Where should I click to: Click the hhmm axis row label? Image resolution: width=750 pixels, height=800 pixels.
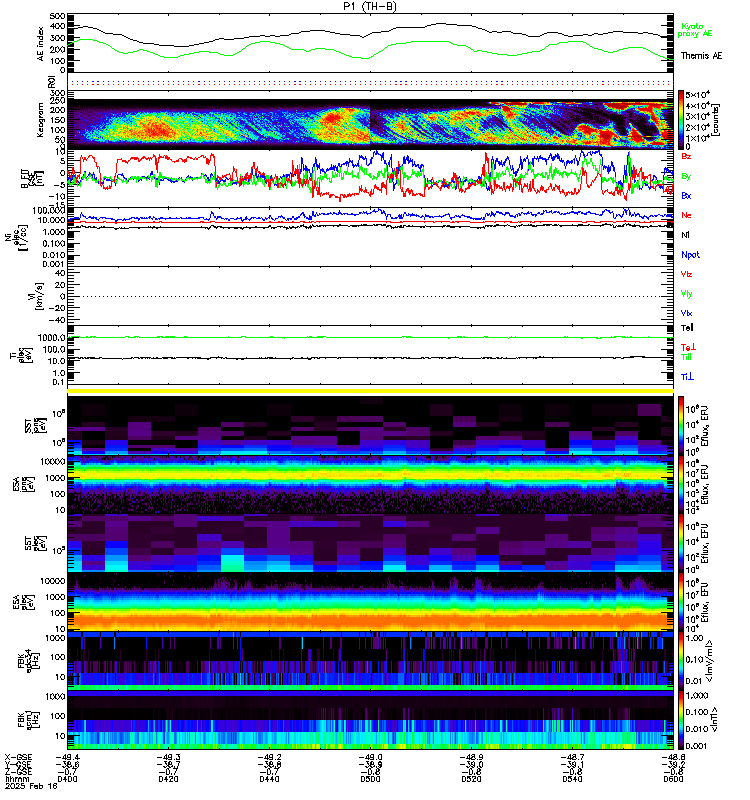[17, 779]
